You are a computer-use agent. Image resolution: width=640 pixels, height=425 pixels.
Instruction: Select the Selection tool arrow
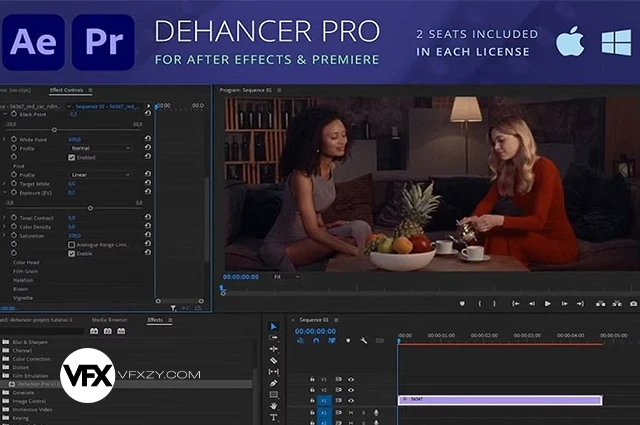[x=273, y=326]
